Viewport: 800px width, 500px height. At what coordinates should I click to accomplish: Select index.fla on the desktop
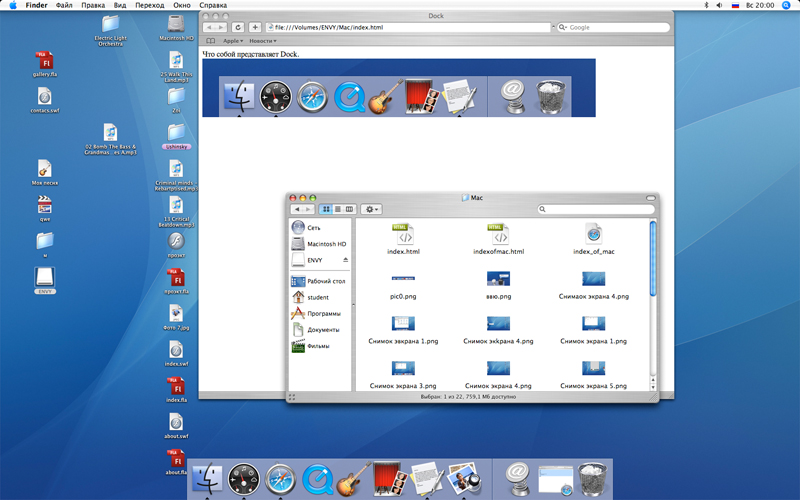click(176, 390)
